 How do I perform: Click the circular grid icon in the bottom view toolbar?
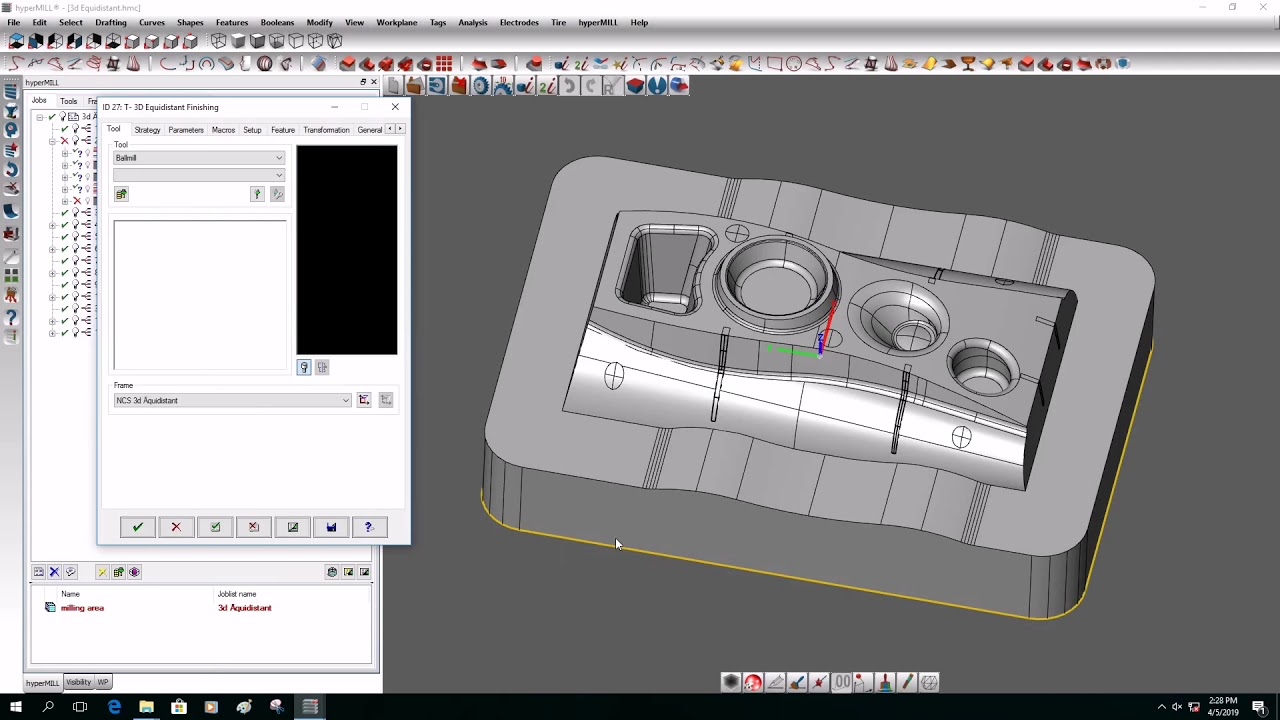pyautogui.click(x=929, y=682)
